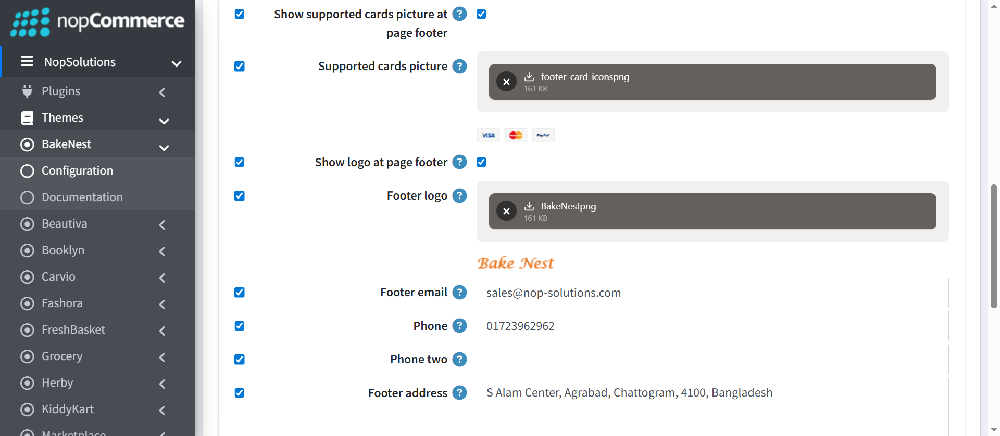Screen dimensions: 1000x436
Task: Open the Documentation menu item
Action: [x=82, y=197]
